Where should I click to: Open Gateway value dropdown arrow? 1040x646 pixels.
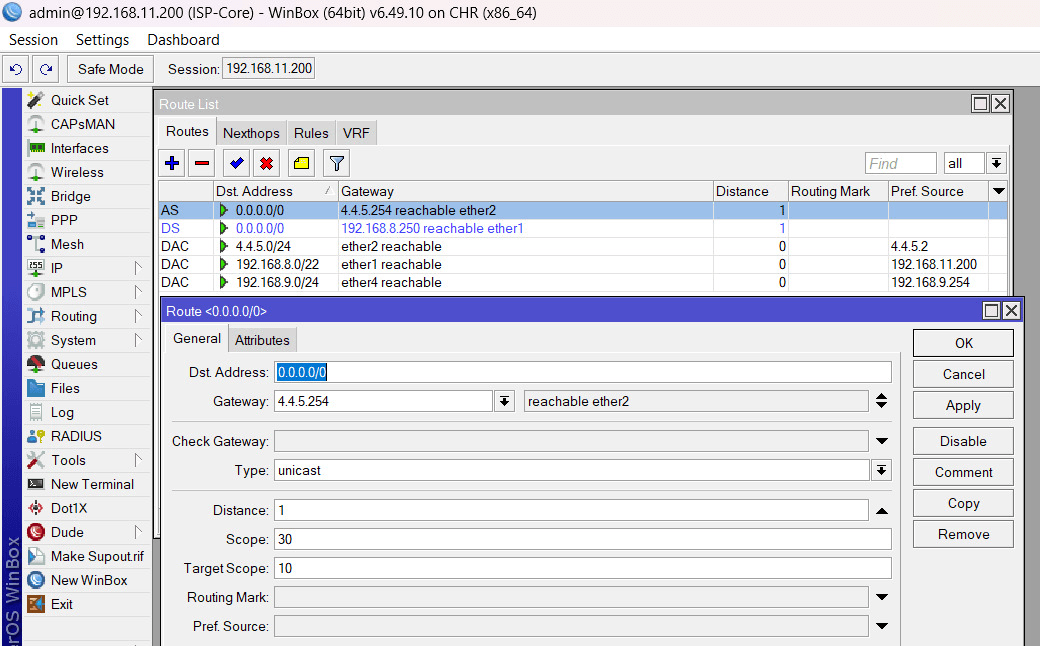pyautogui.click(x=504, y=401)
